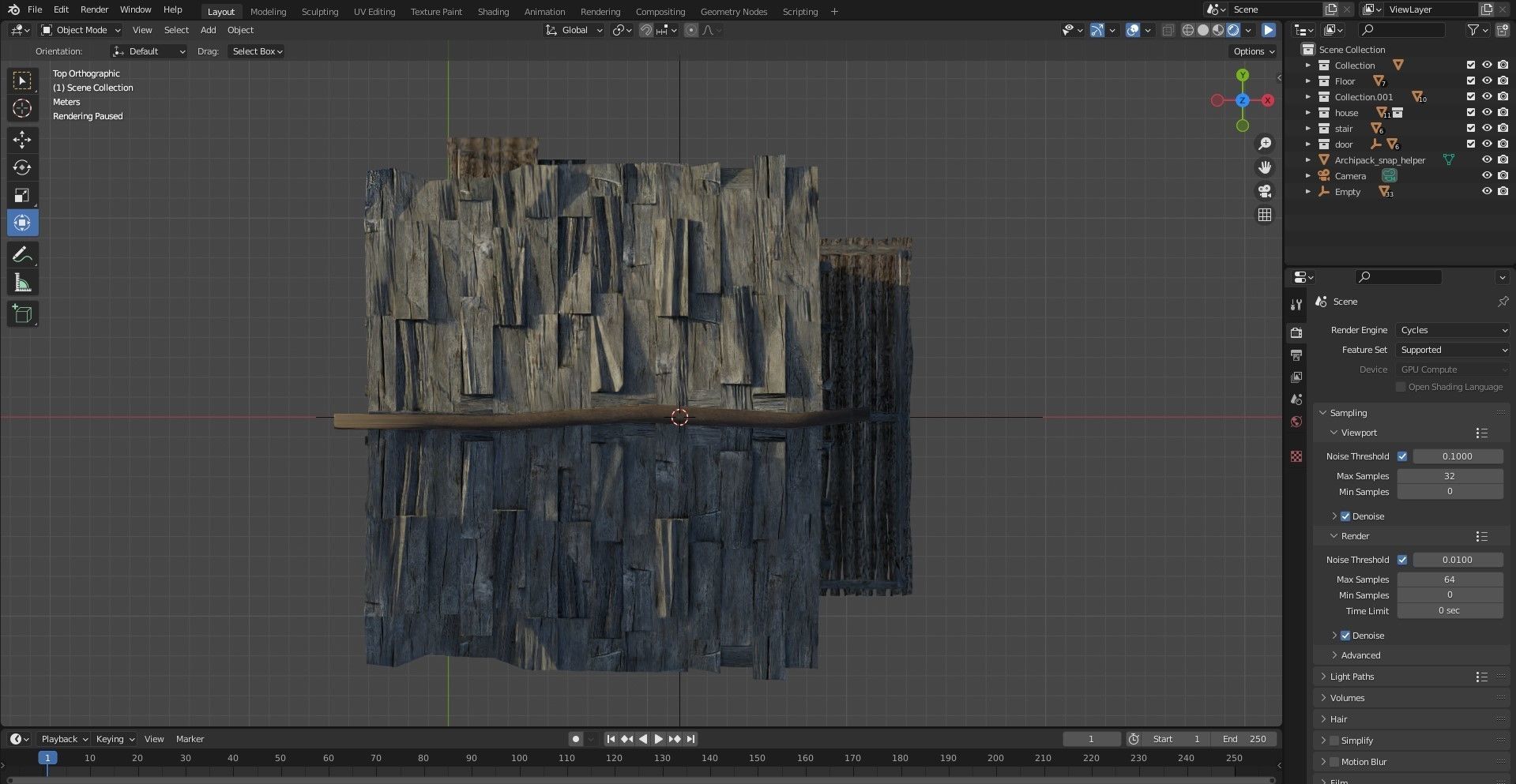
Task: Click the timeline End frame field
Action: 1245,739
